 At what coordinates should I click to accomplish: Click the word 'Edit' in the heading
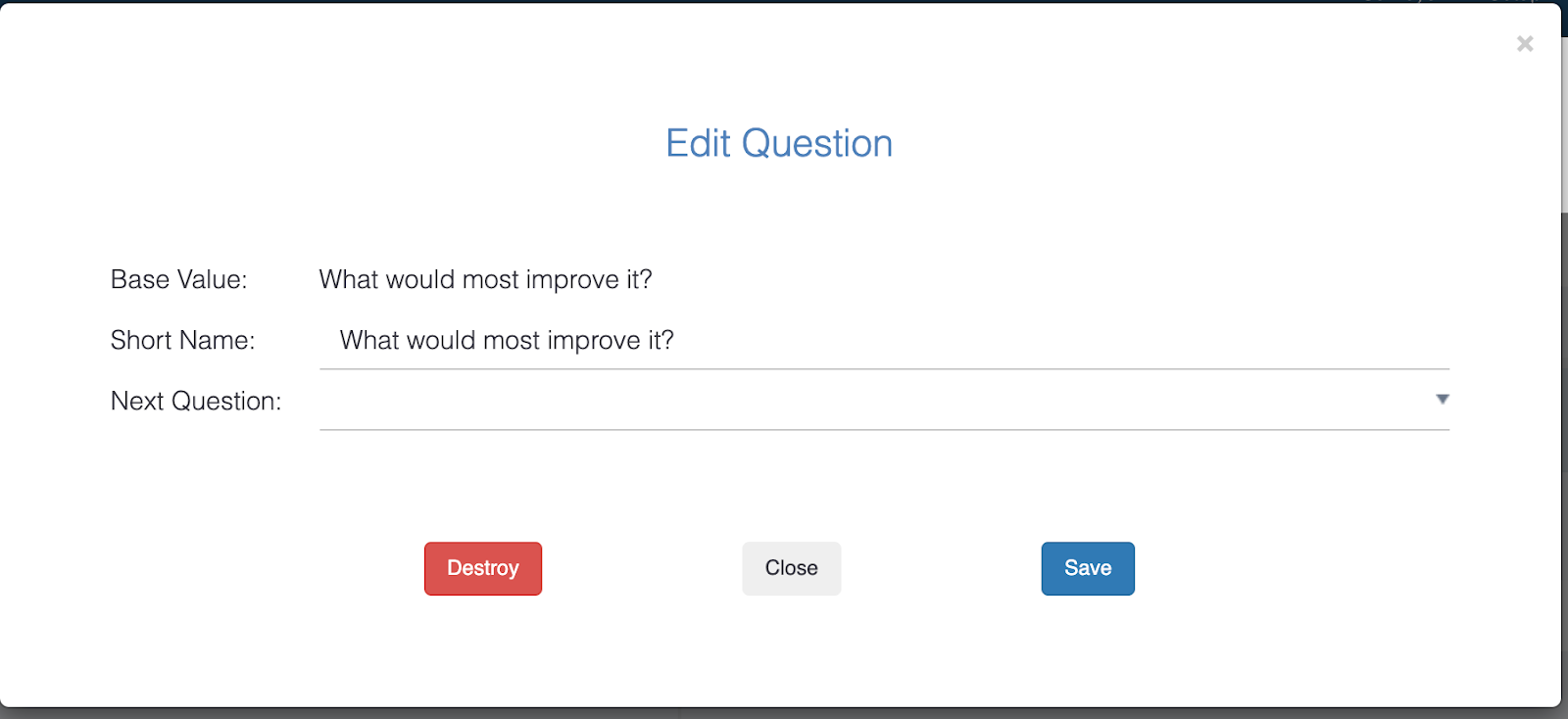(x=698, y=144)
